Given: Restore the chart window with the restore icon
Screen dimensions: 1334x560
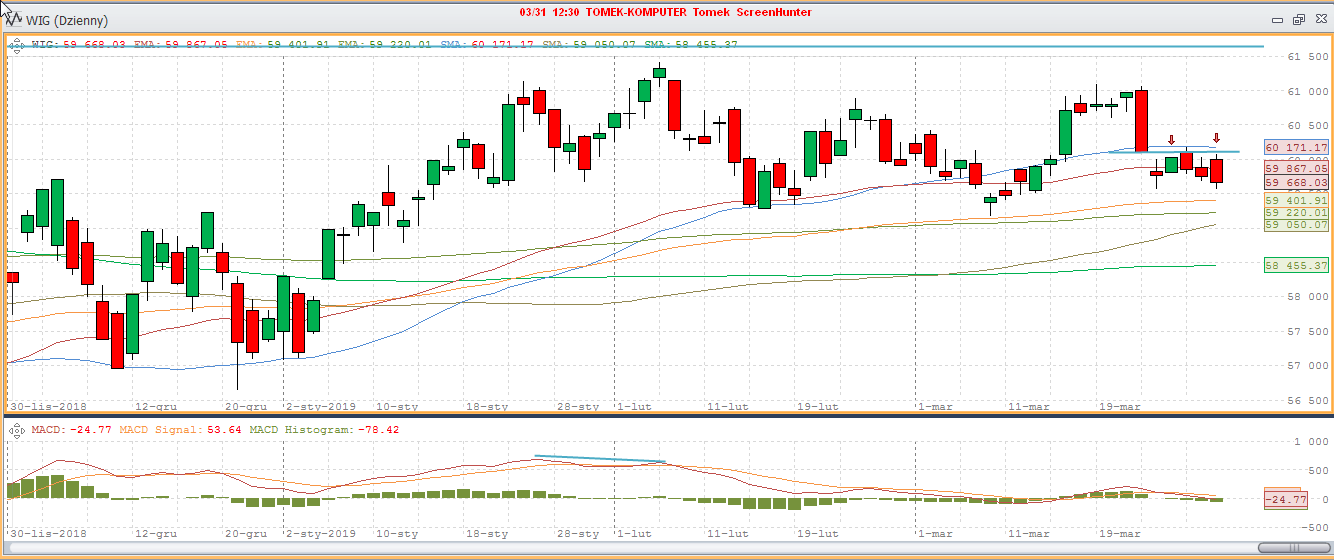Looking at the screenshot, I should click(x=1298, y=20).
